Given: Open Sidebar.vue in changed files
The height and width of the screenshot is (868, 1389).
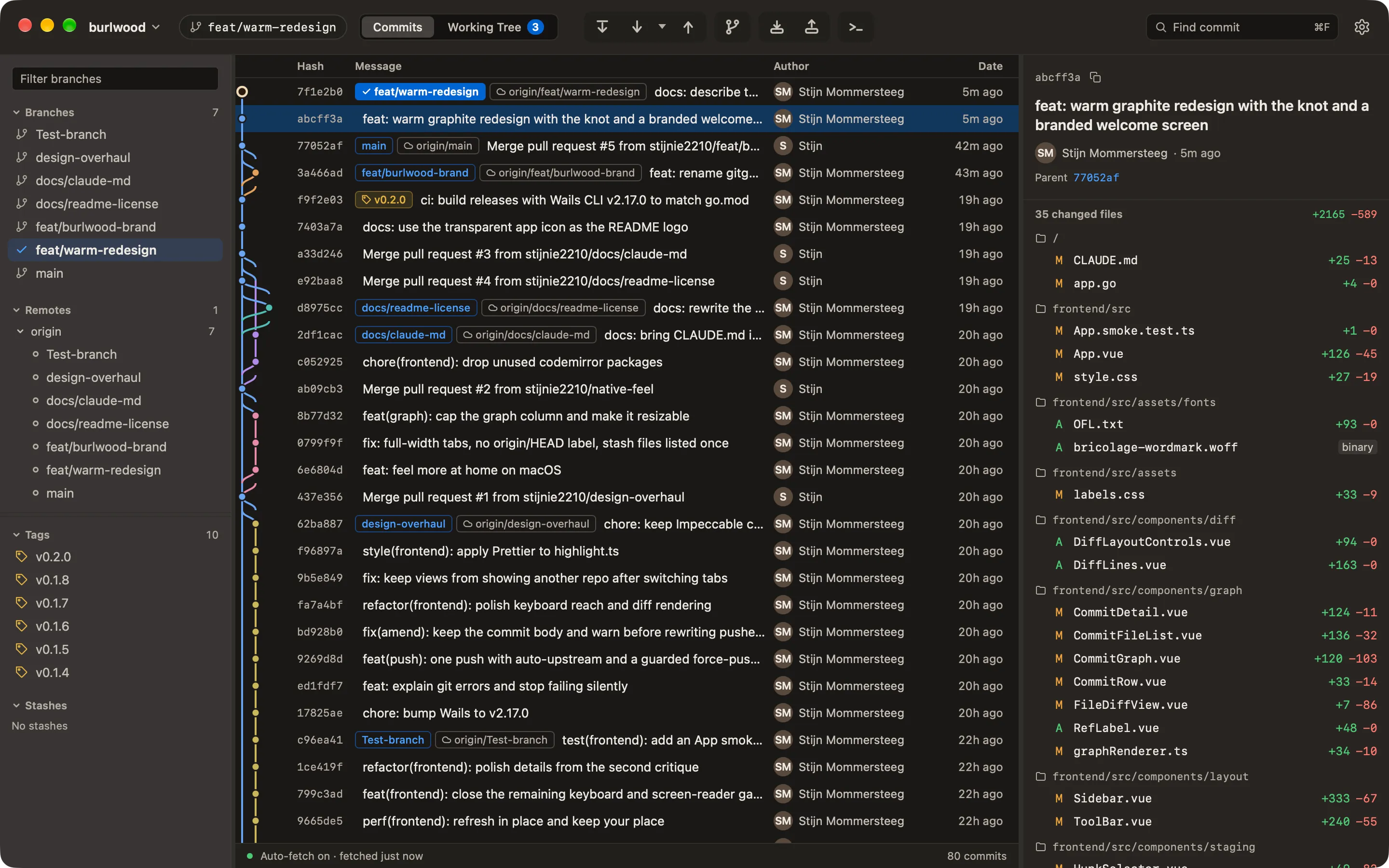Looking at the screenshot, I should coord(1205,798).
